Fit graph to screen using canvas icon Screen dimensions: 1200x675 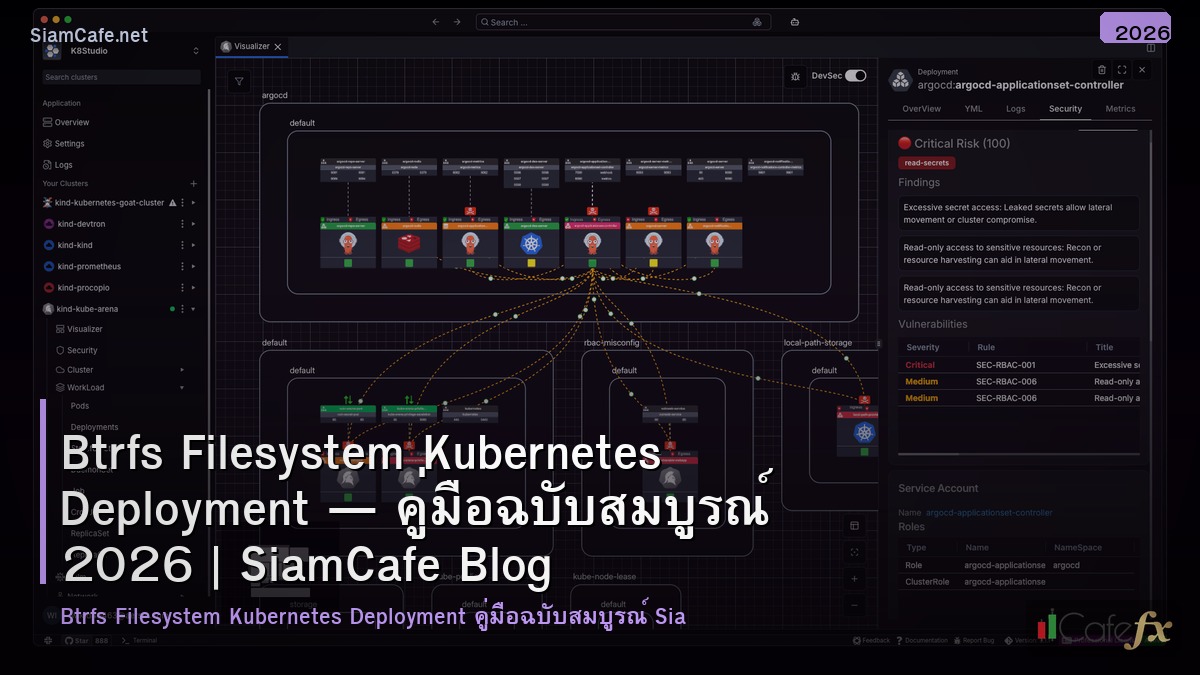pyautogui.click(x=854, y=551)
